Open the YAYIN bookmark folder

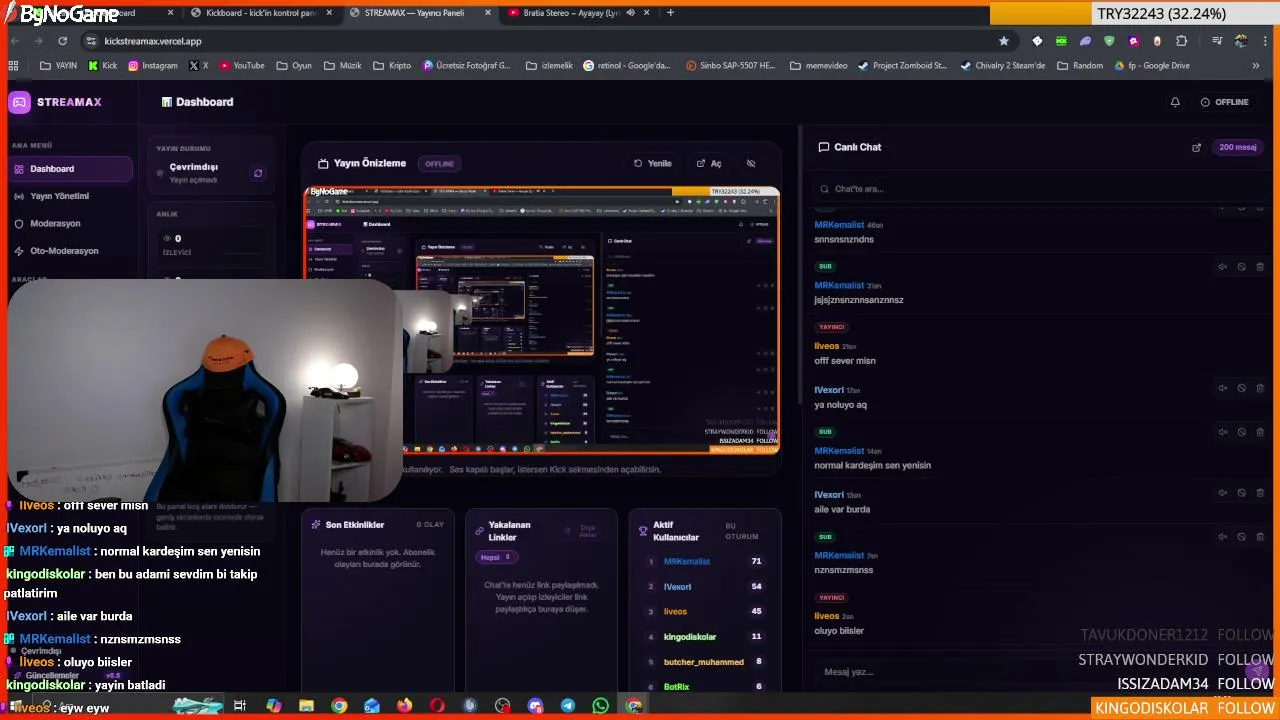tap(58, 66)
